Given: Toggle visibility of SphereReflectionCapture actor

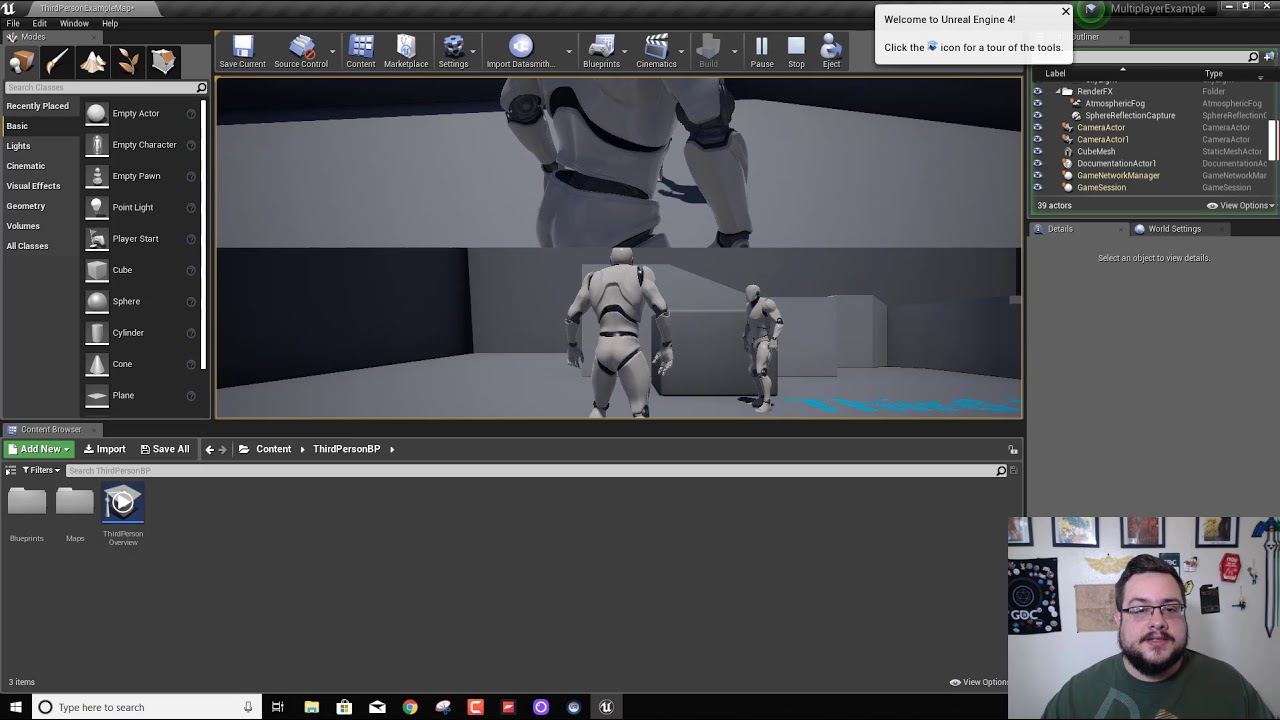Looking at the screenshot, I should 1037,115.
